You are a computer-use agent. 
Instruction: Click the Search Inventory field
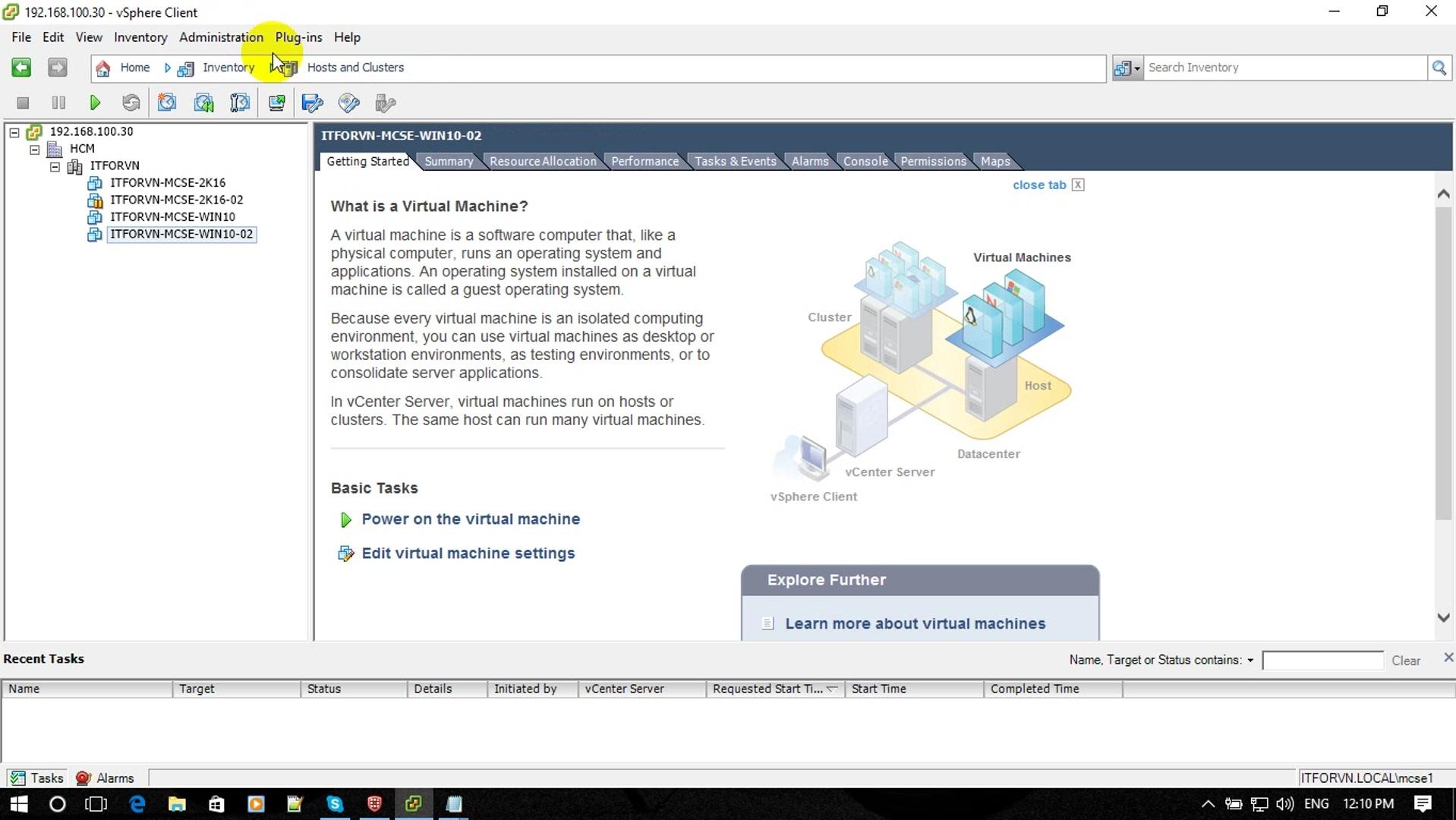point(1284,68)
